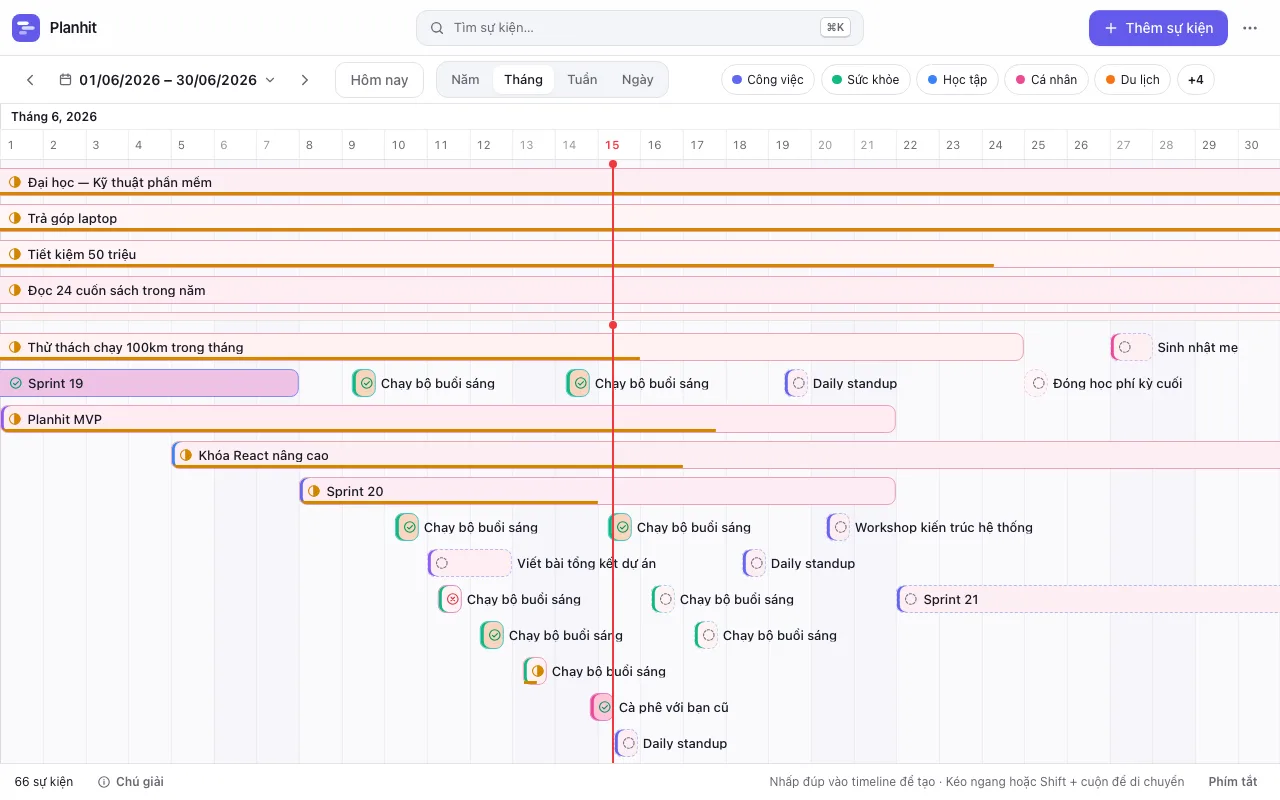Click status icon of Thử thách chạy 100km
Image resolution: width=1280 pixels, height=800 pixels.
point(15,347)
